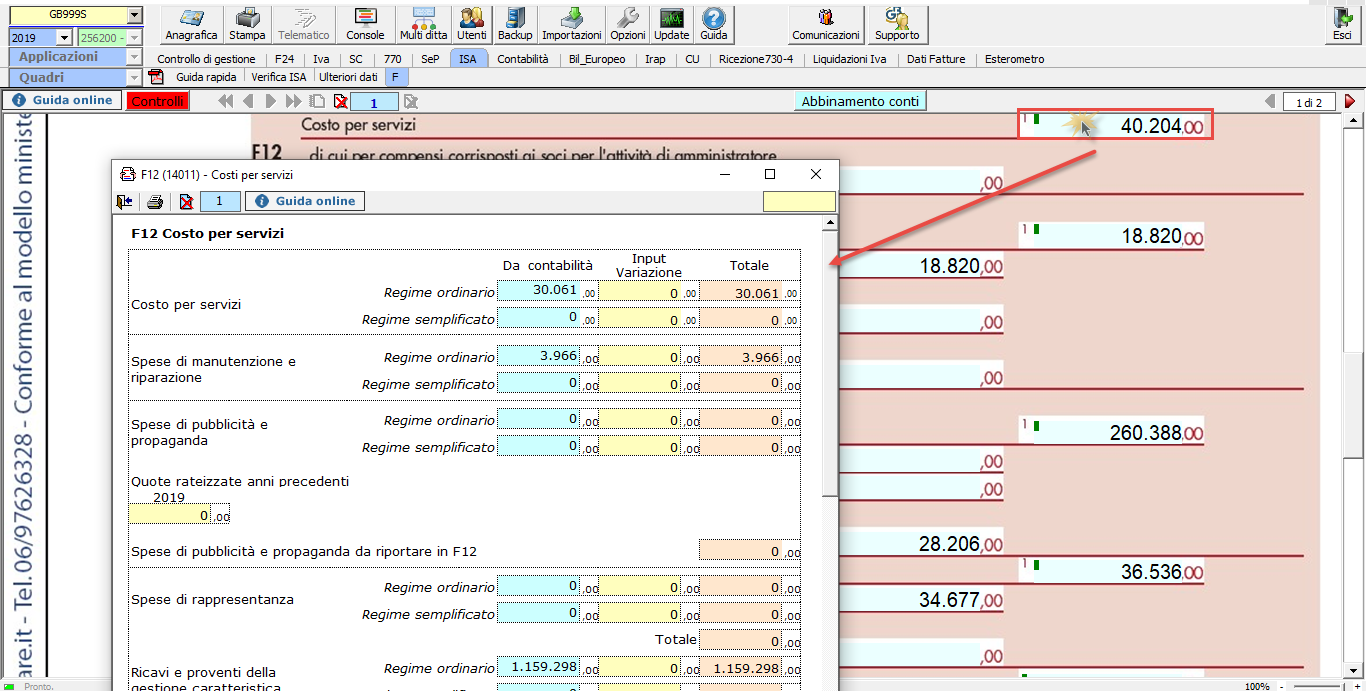Select the Dati Fatture tab
The width and height of the screenshot is (1366, 691).
pyautogui.click(x=936, y=59)
